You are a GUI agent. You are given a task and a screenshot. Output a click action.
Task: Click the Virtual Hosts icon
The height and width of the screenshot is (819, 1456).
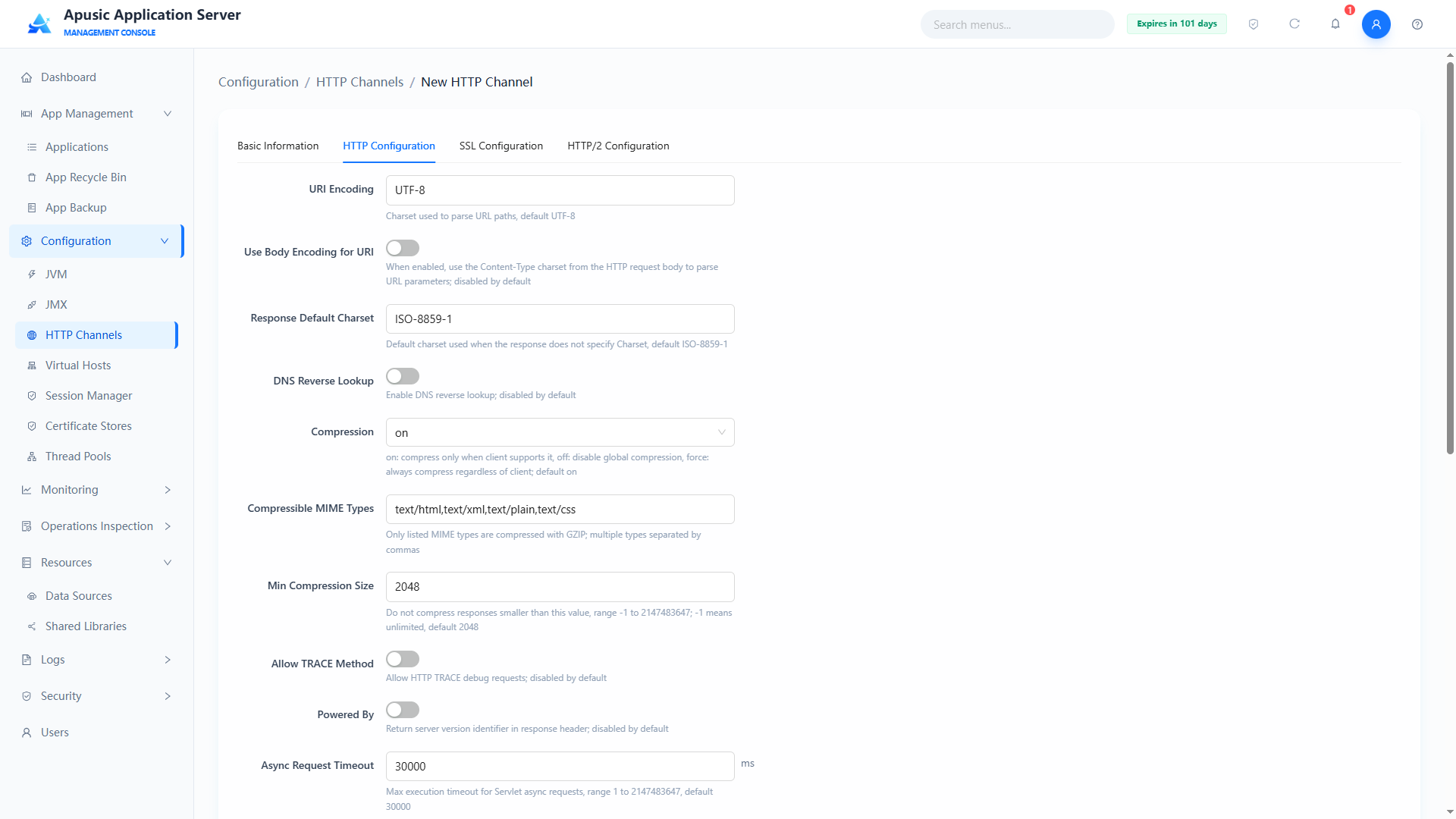(x=32, y=366)
